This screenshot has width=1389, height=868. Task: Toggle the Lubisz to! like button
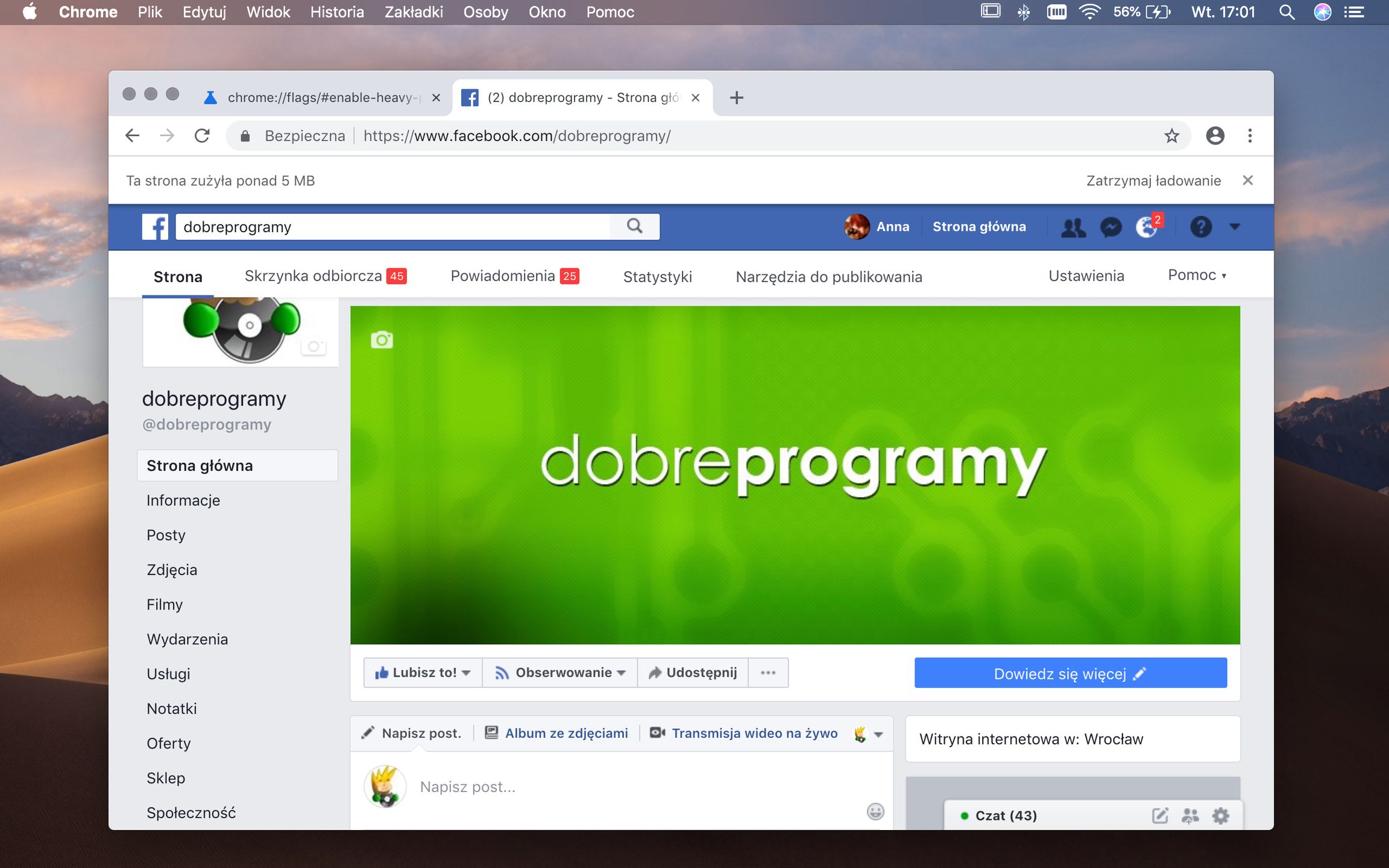coord(423,673)
